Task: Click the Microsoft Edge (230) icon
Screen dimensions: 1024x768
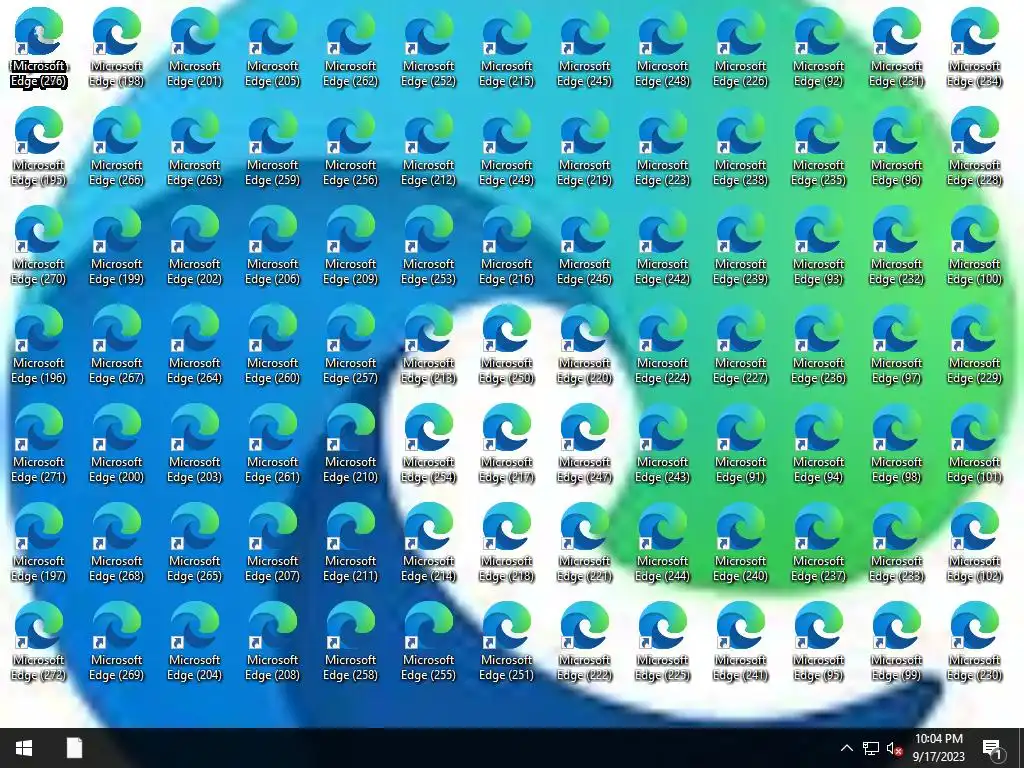Action: click(x=974, y=642)
